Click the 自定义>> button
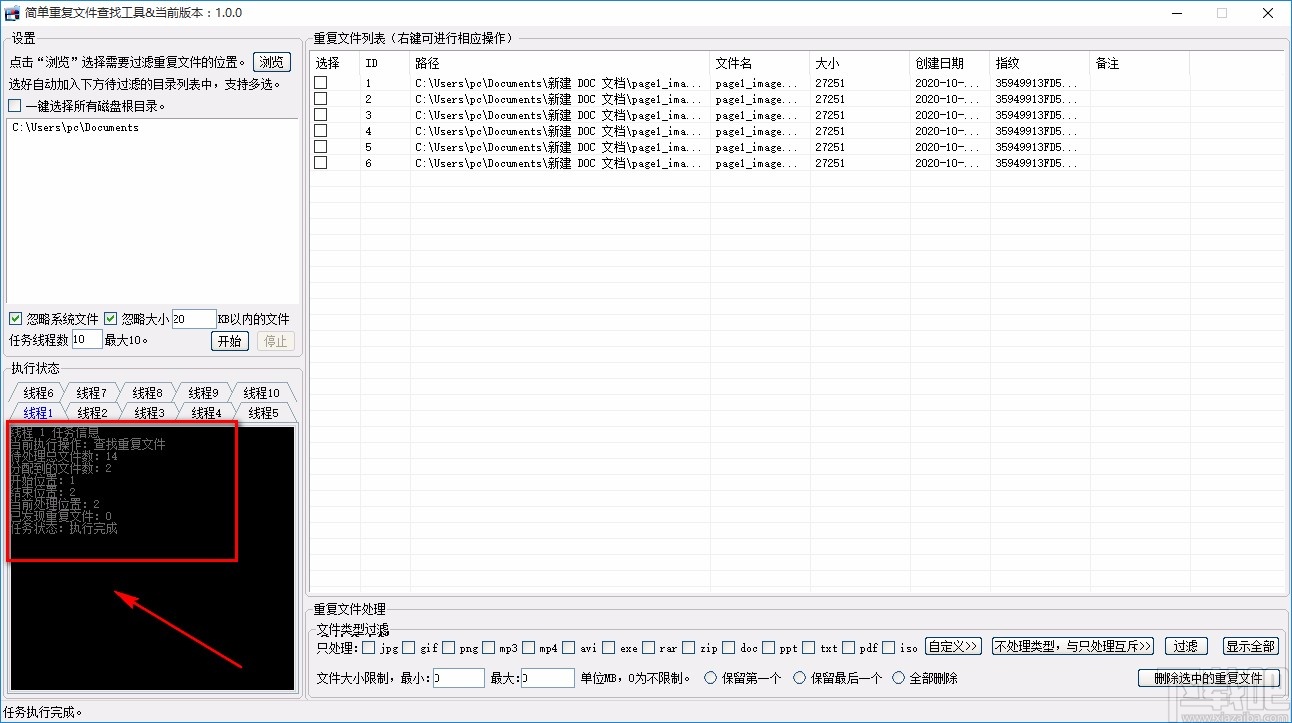This screenshot has height=723, width=1292. tap(953, 647)
